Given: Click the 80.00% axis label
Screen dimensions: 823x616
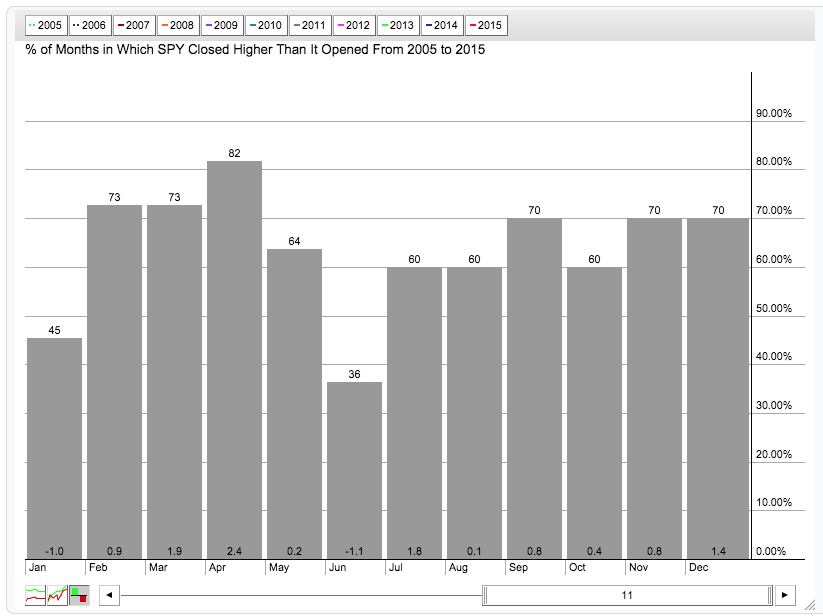Looking at the screenshot, I should (x=774, y=162).
